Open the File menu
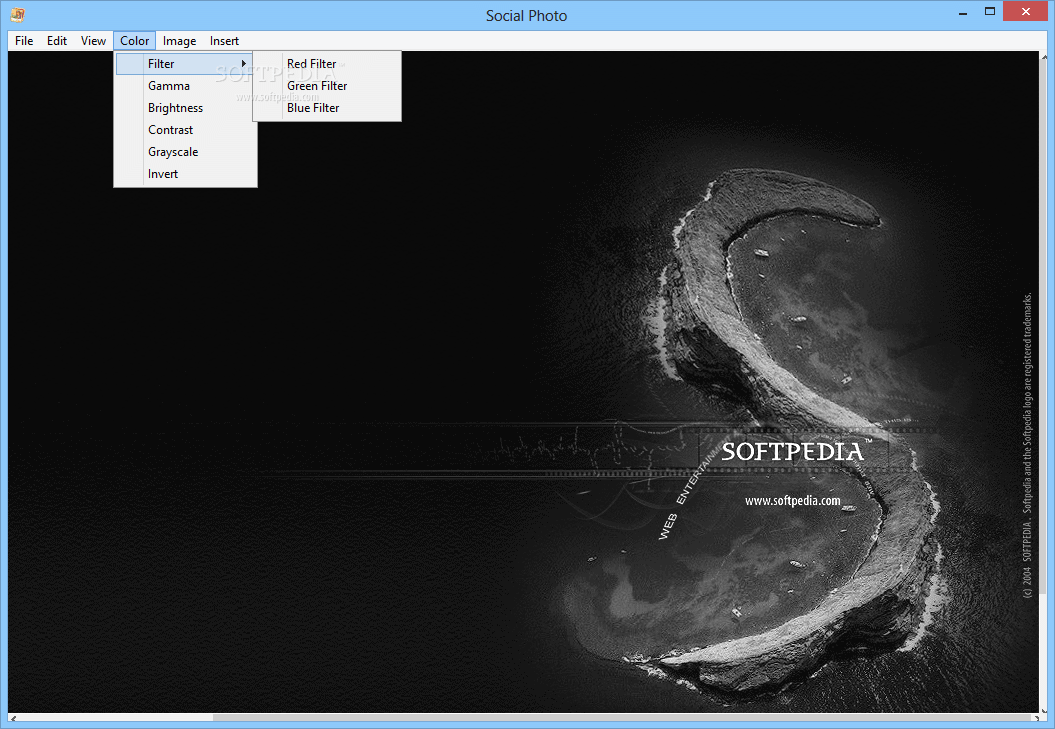1055x729 pixels. (x=24, y=41)
